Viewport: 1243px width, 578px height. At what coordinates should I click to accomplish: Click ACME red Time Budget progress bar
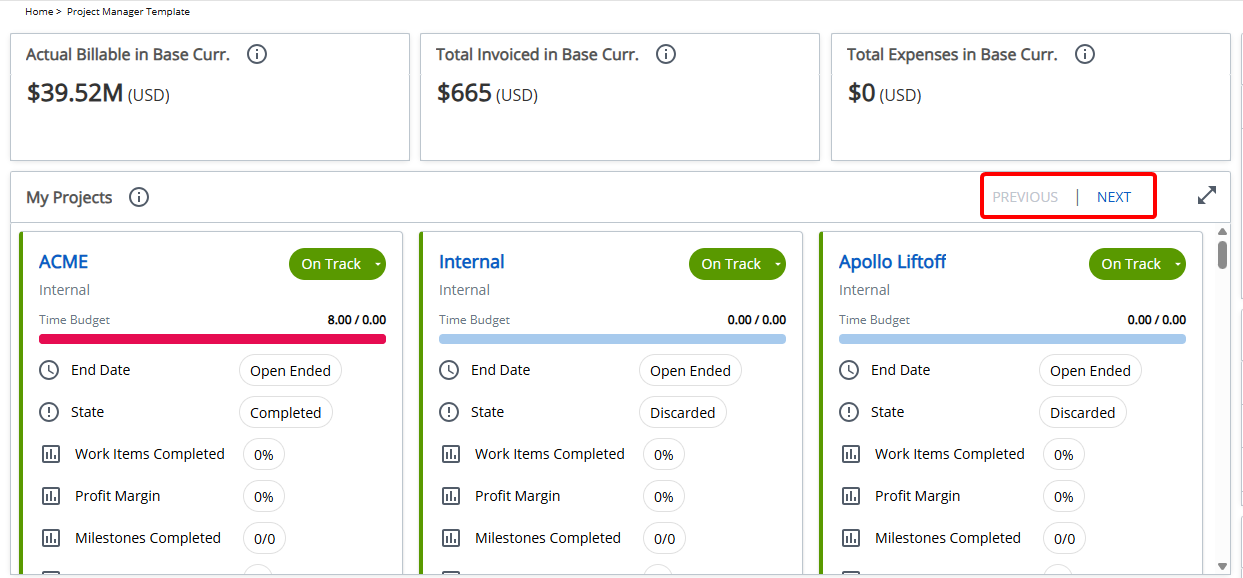point(212,339)
